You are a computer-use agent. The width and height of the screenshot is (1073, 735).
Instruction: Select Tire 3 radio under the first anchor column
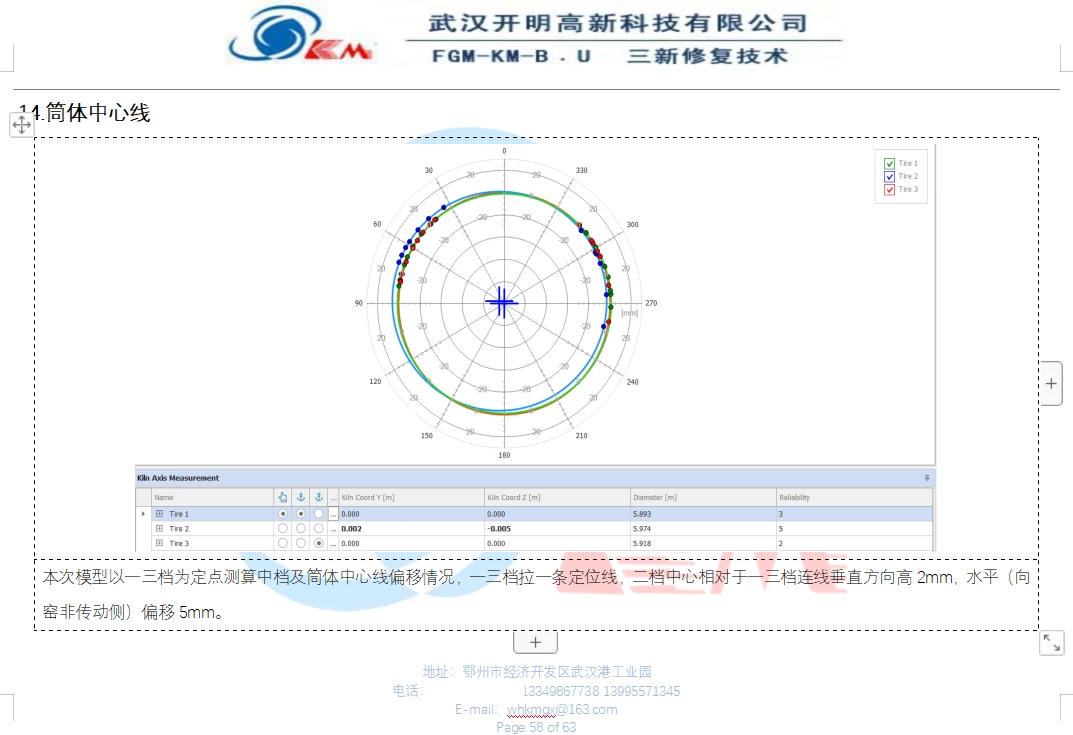(x=300, y=543)
